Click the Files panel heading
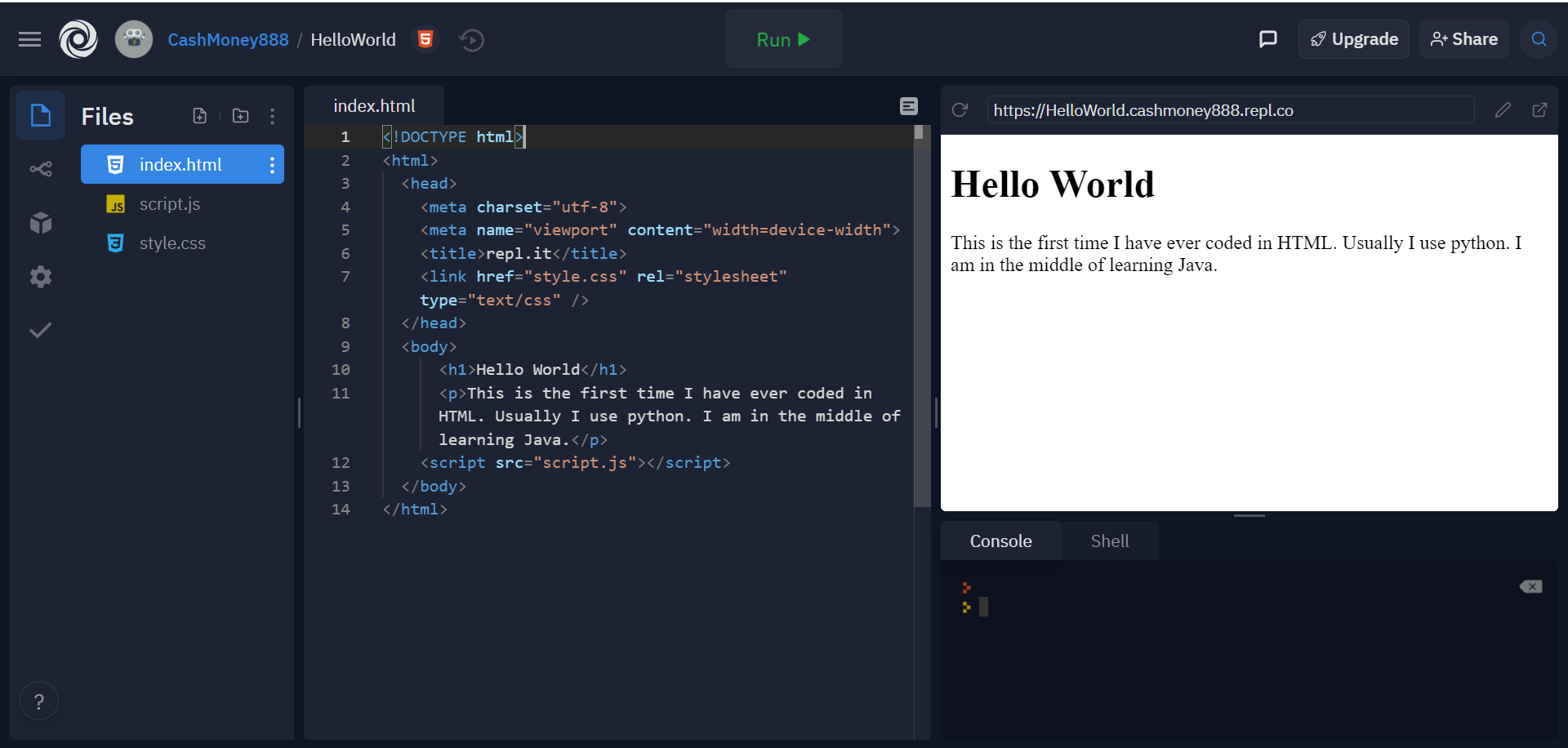 point(107,117)
